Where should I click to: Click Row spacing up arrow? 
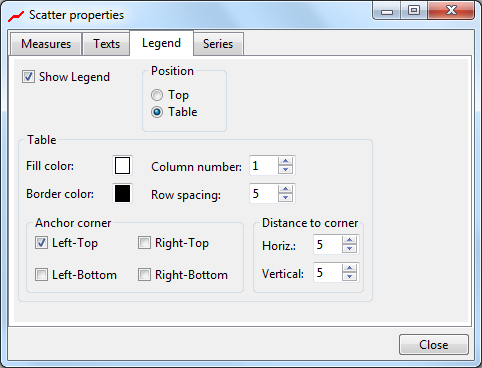(285, 189)
